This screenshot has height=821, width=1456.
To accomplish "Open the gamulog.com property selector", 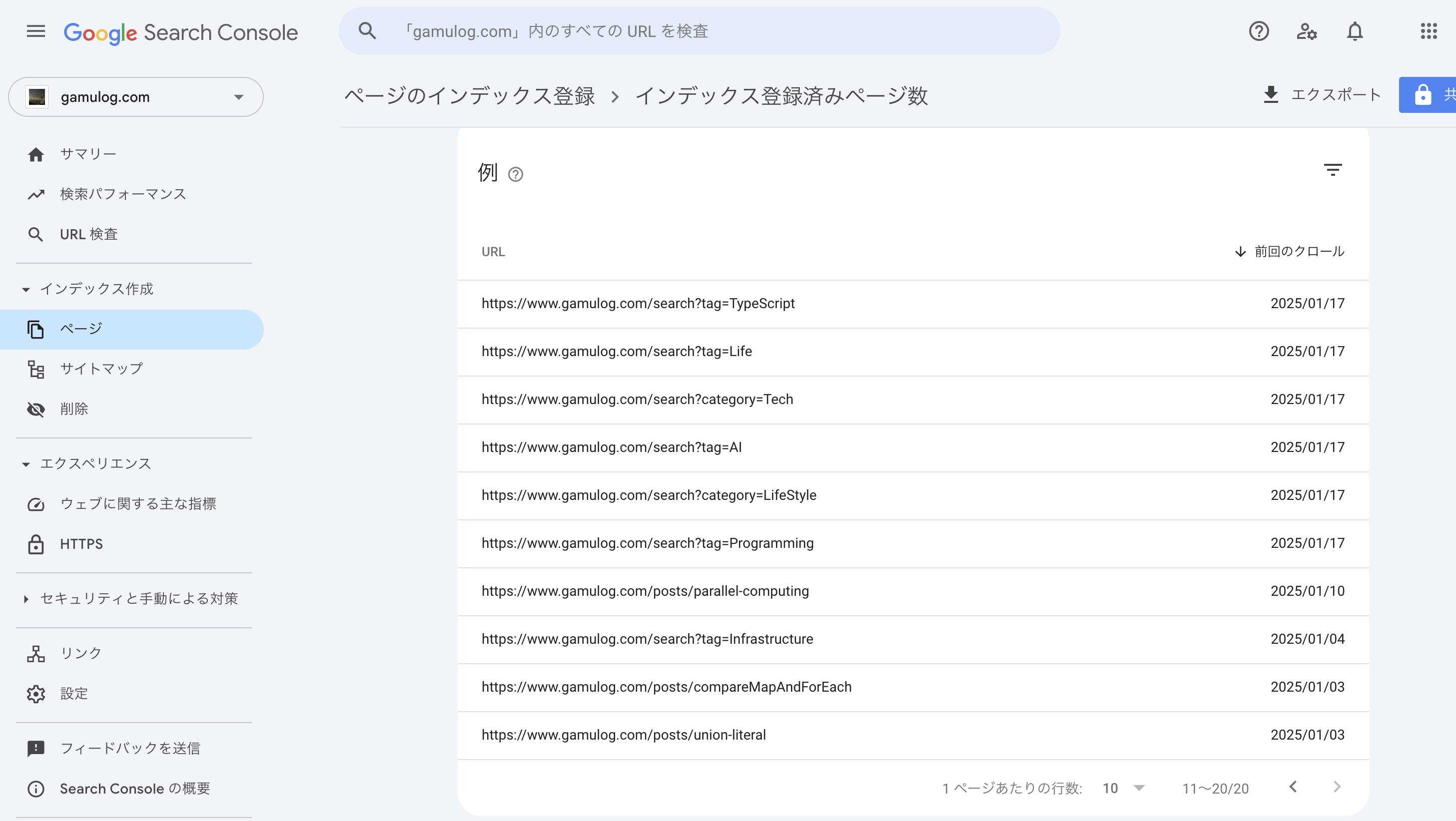I will coord(135,96).
